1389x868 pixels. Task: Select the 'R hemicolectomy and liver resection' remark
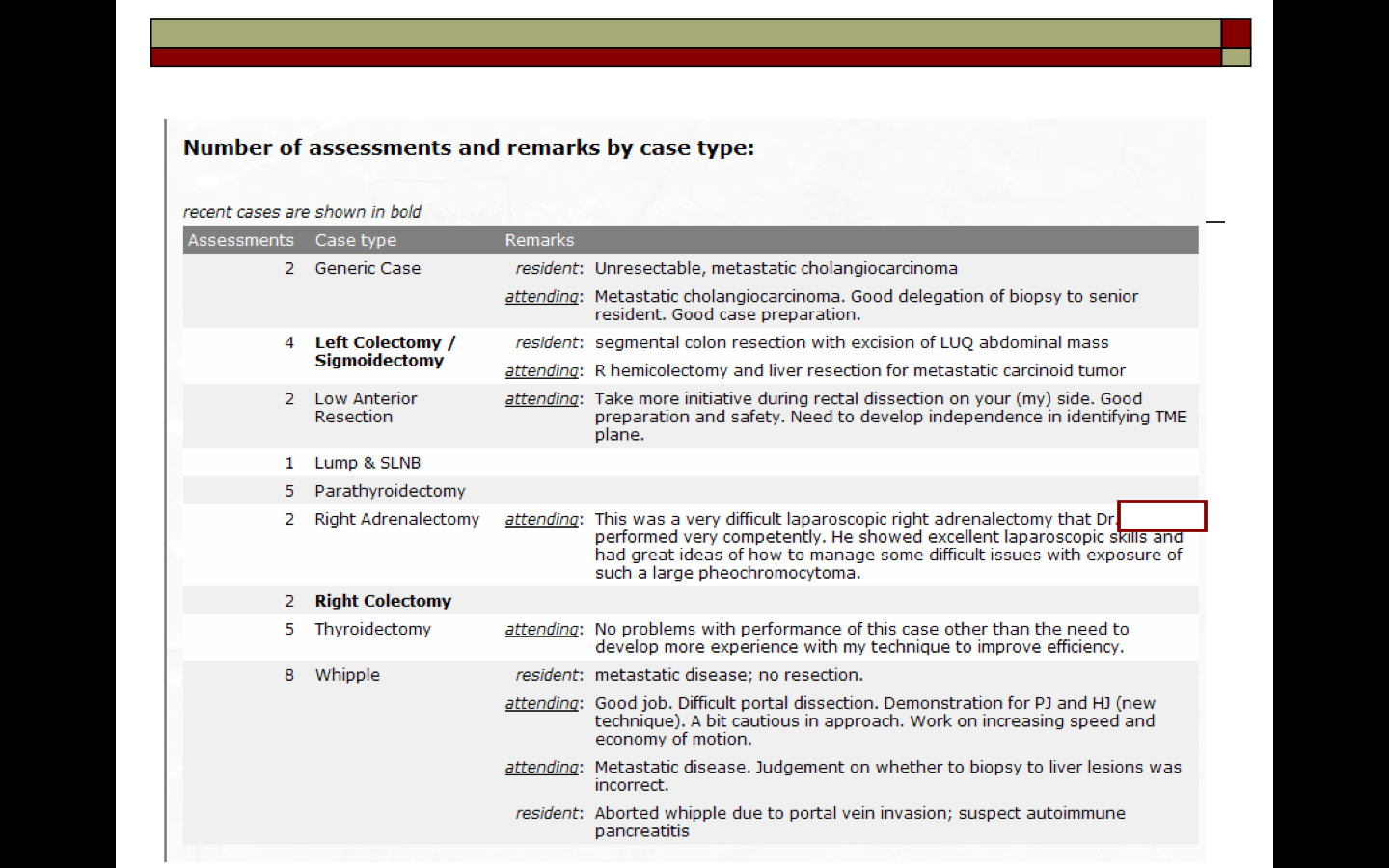tap(860, 370)
